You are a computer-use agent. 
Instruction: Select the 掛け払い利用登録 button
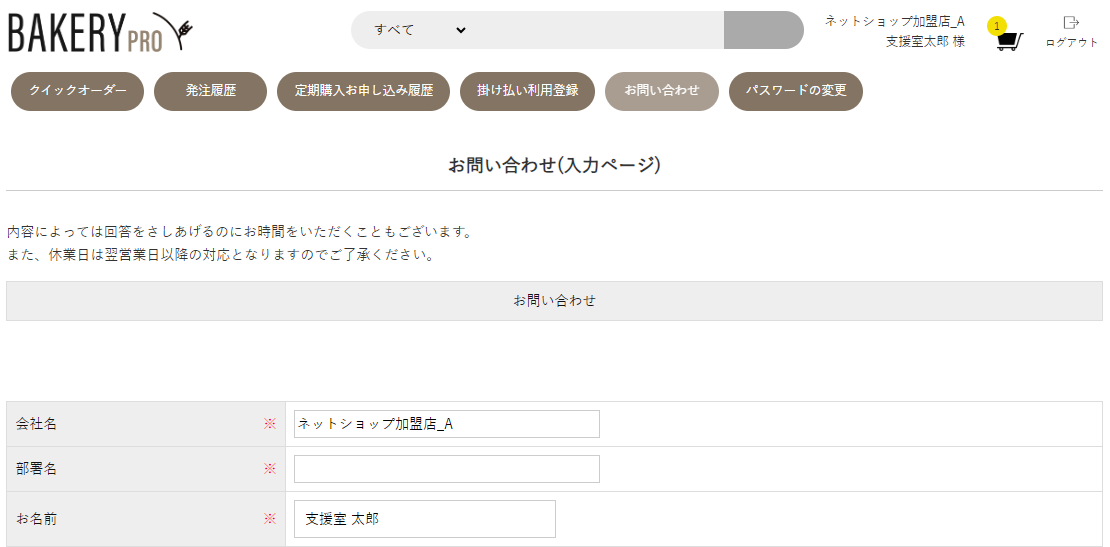pos(527,91)
